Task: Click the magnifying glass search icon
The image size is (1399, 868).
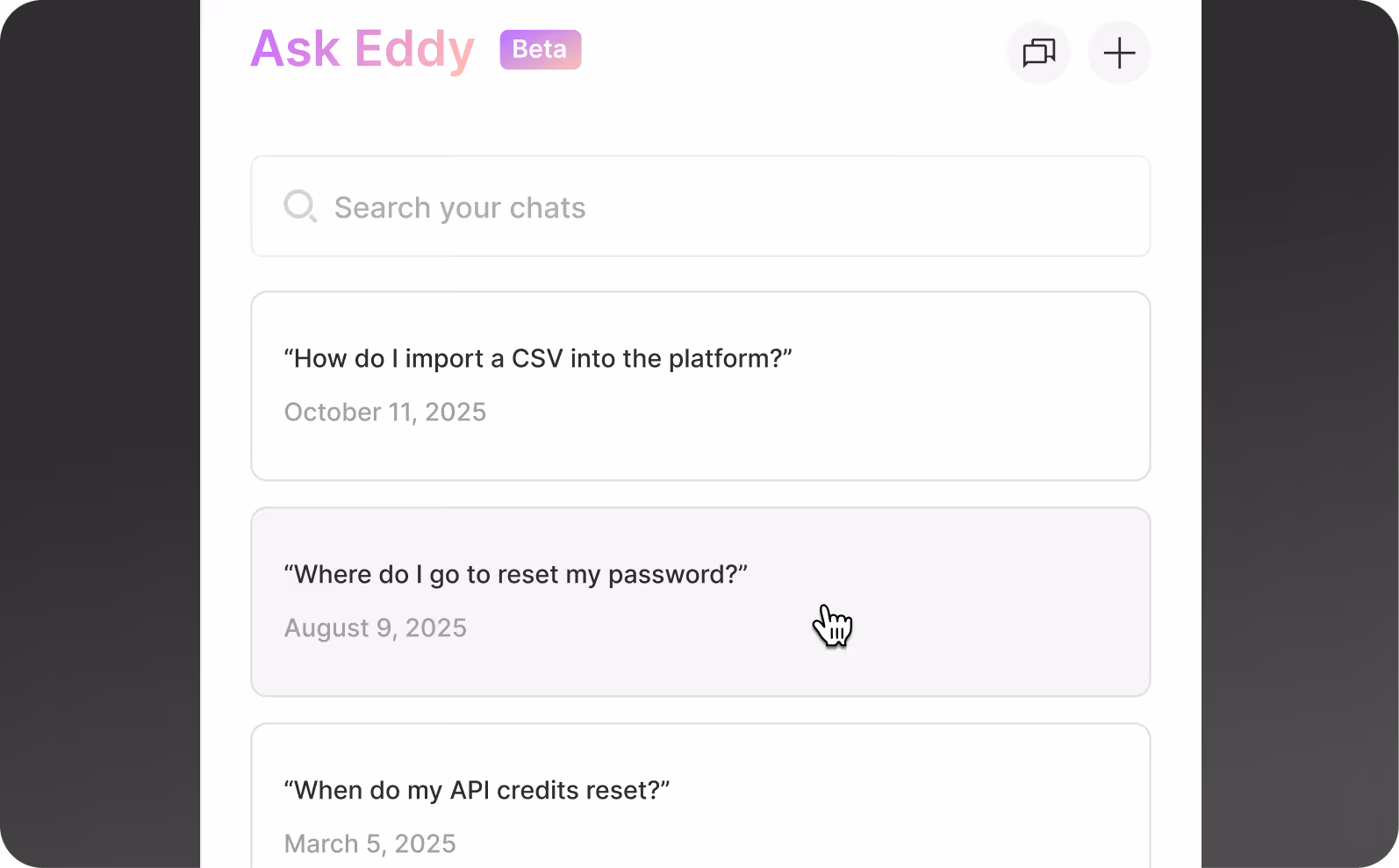Action: point(300,206)
